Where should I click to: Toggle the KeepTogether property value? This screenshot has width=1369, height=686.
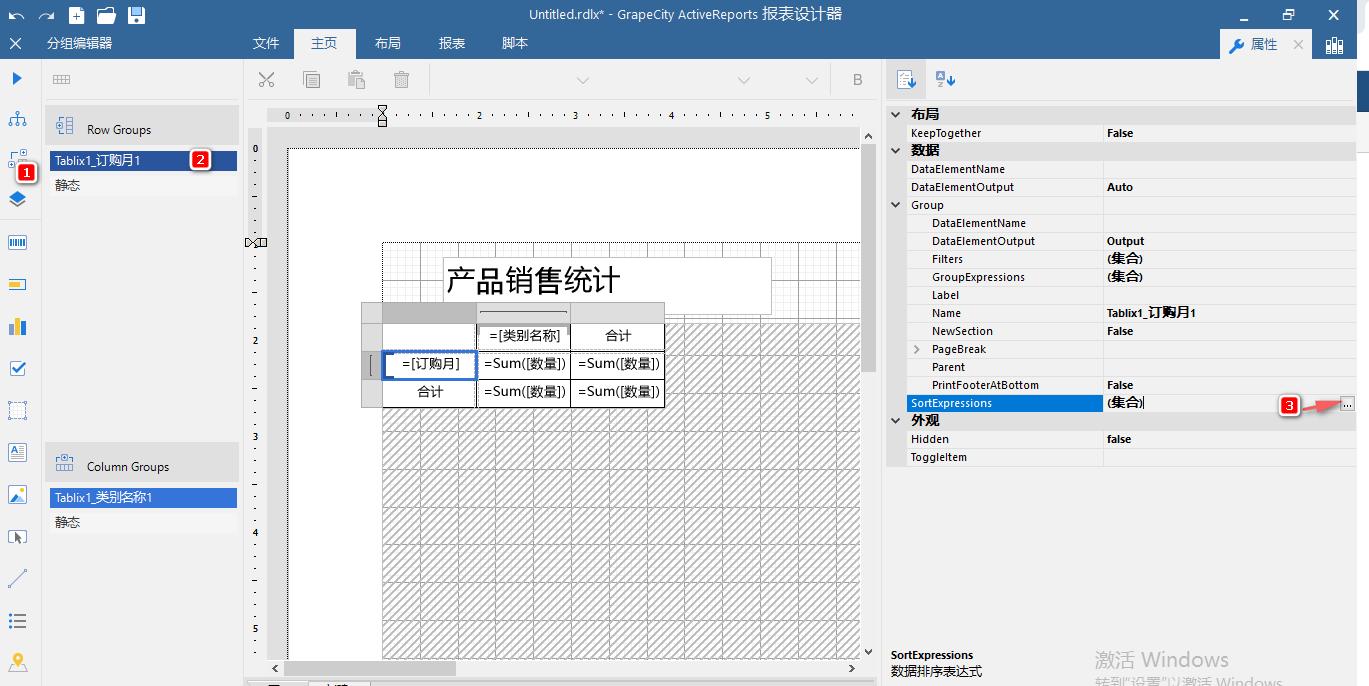point(1120,132)
